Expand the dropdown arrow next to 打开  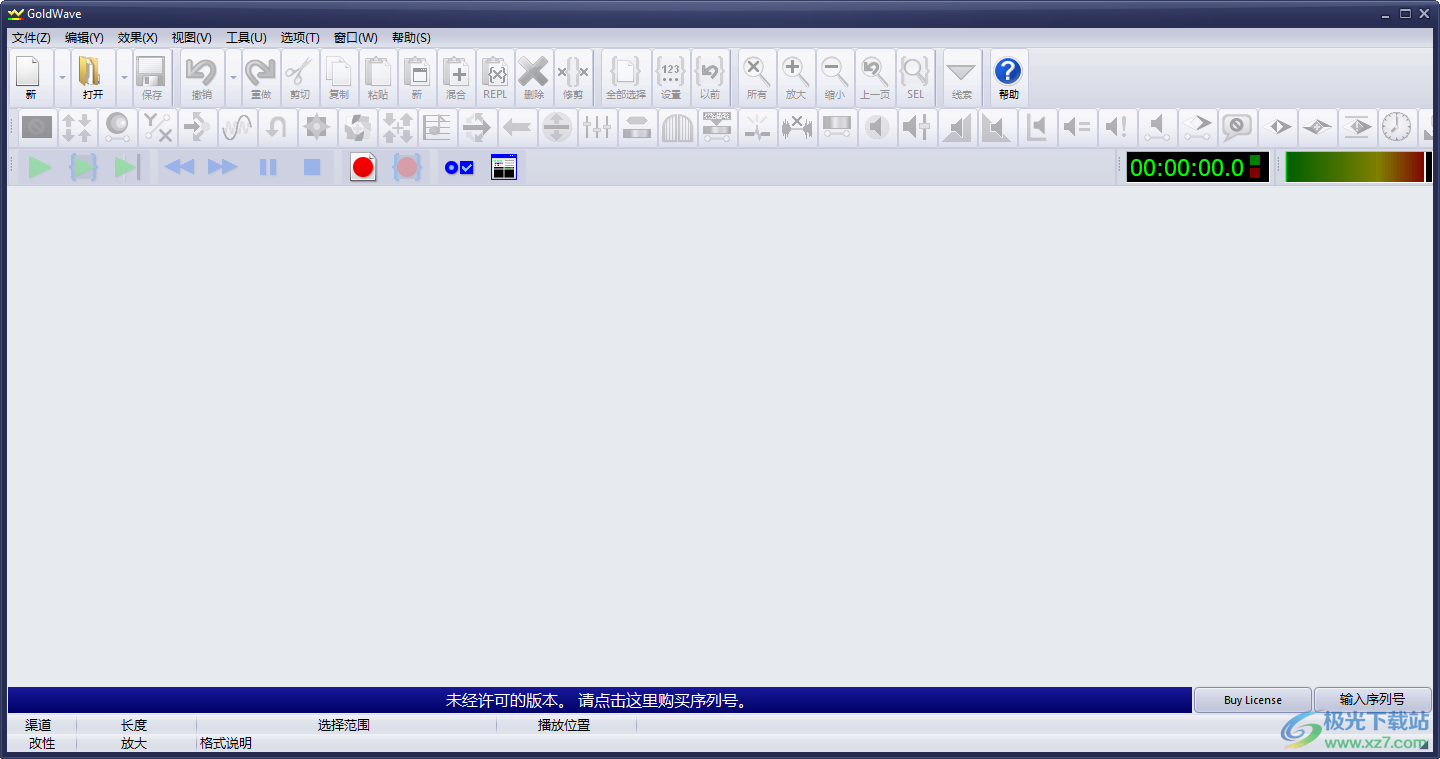pyautogui.click(x=124, y=78)
